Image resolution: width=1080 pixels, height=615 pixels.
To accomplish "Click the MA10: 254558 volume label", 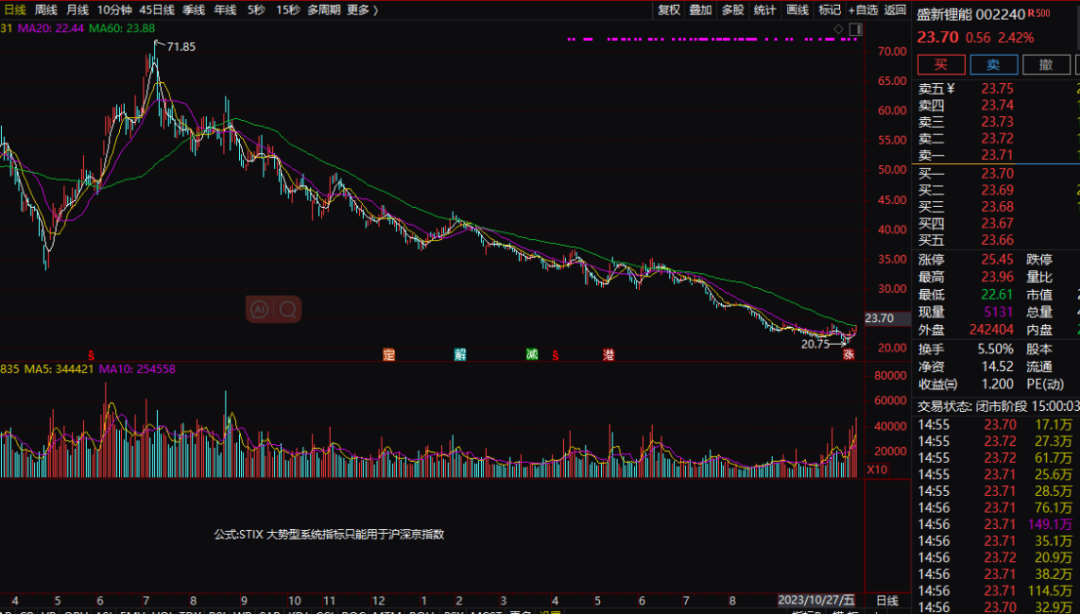I will [137, 369].
